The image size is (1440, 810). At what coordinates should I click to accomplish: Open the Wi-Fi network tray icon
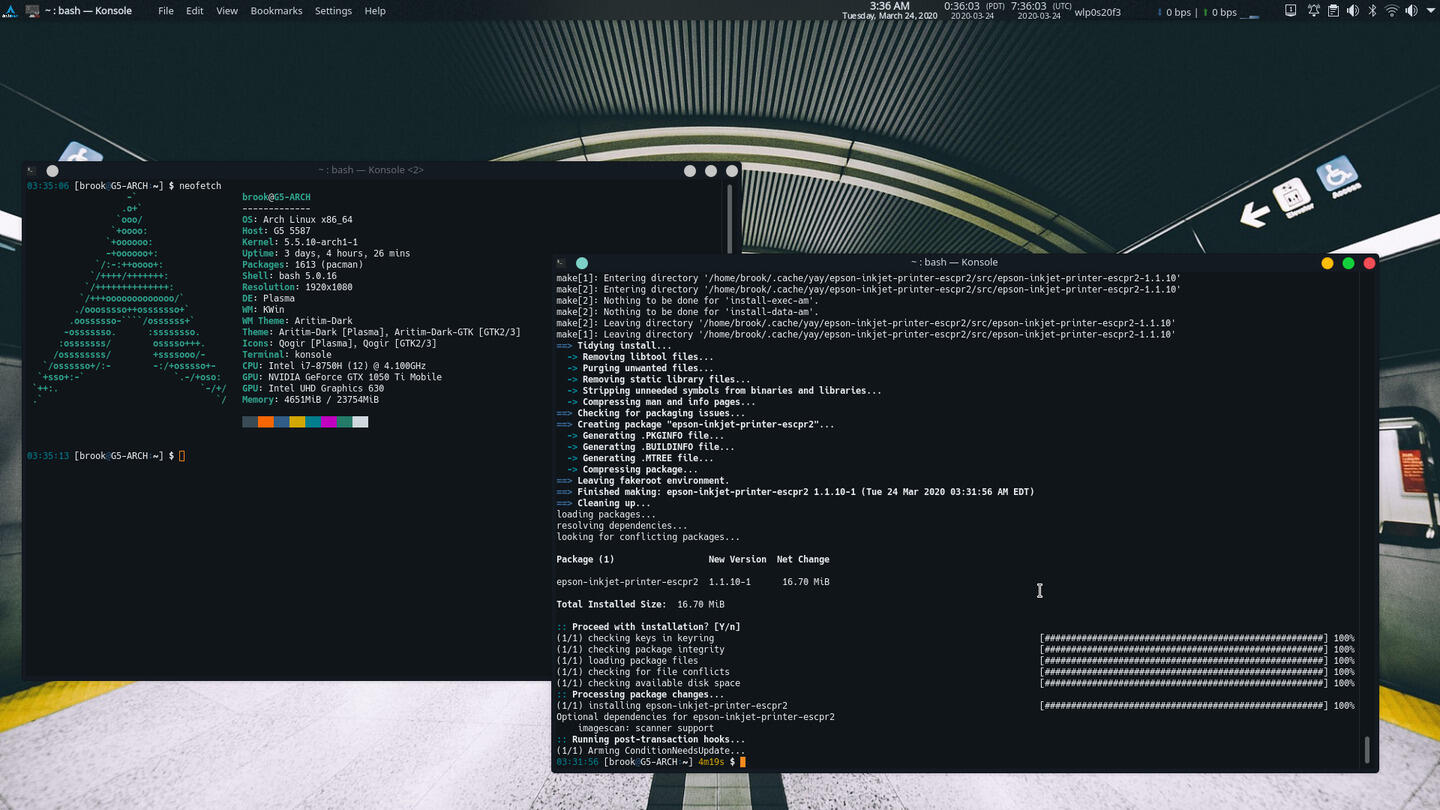(x=1391, y=11)
